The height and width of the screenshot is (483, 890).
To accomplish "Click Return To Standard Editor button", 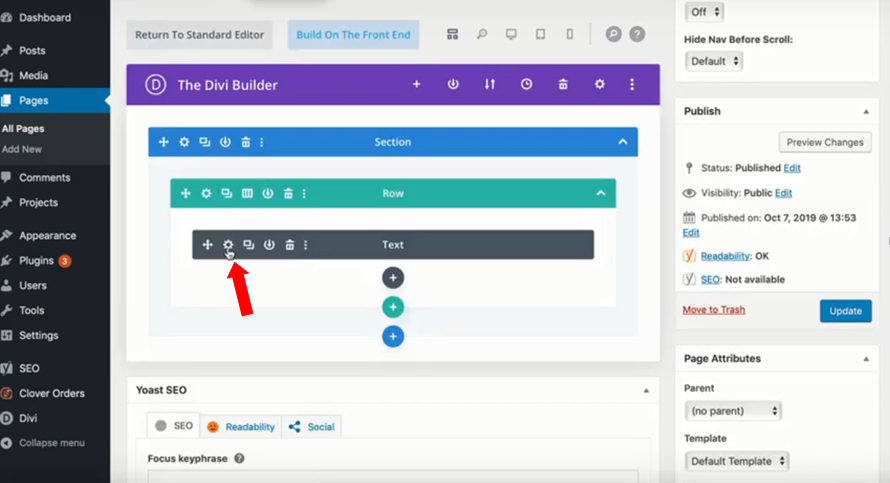I will [x=199, y=35].
